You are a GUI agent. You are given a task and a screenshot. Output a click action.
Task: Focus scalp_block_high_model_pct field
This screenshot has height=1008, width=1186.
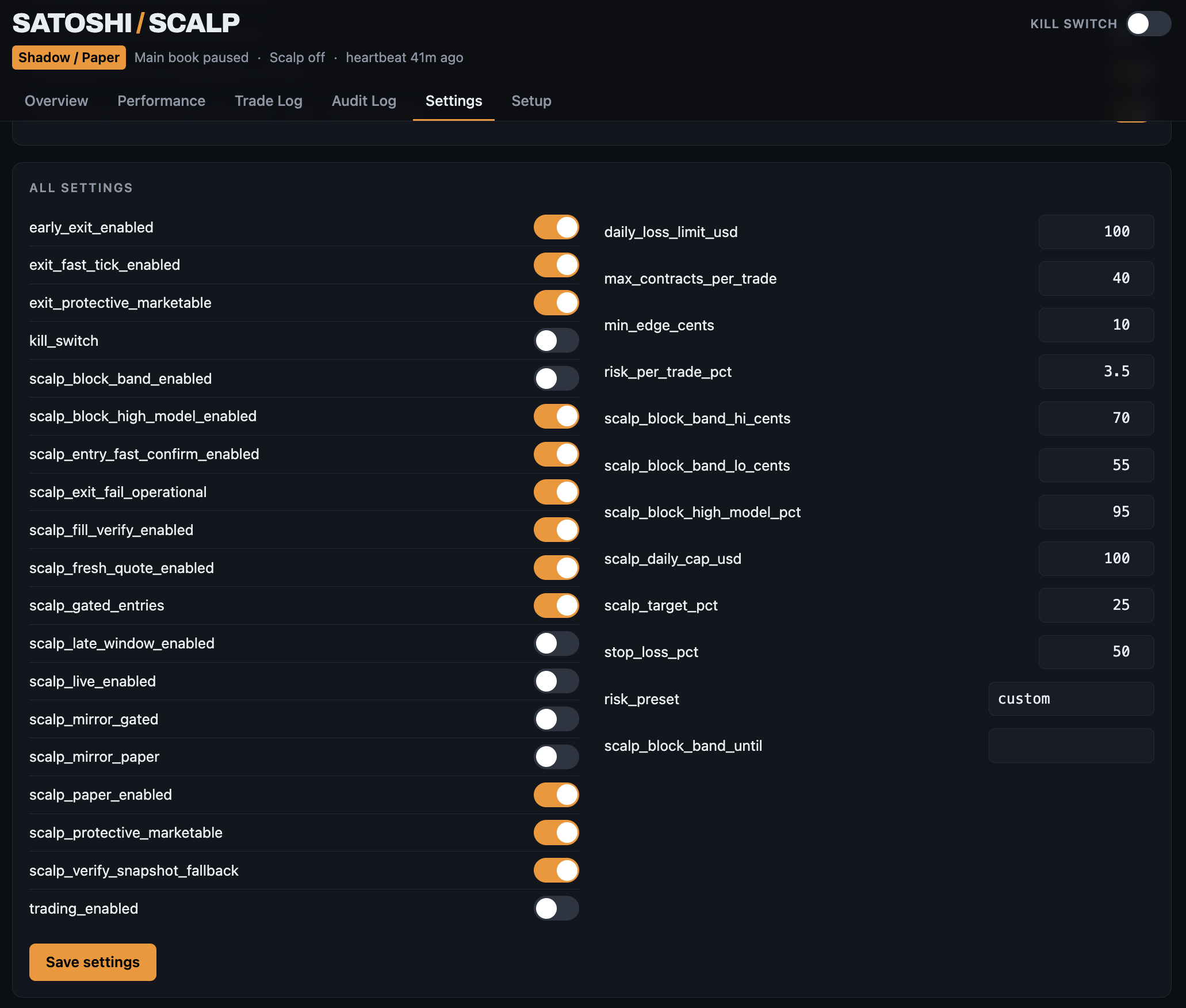pos(1096,512)
